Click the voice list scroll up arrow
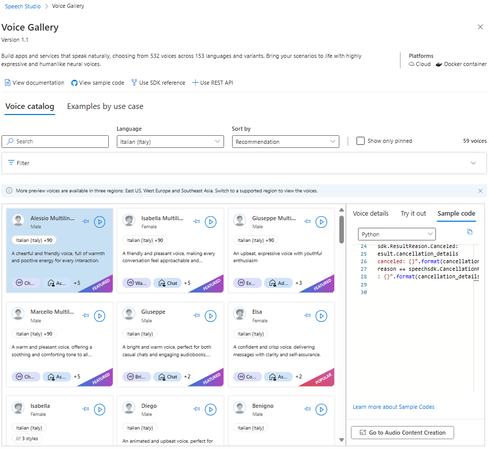 click(341, 210)
